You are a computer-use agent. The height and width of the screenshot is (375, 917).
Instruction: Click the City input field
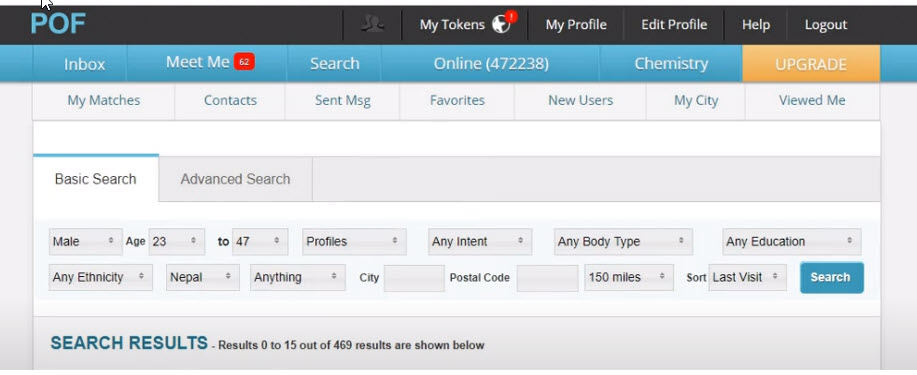(x=414, y=278)
